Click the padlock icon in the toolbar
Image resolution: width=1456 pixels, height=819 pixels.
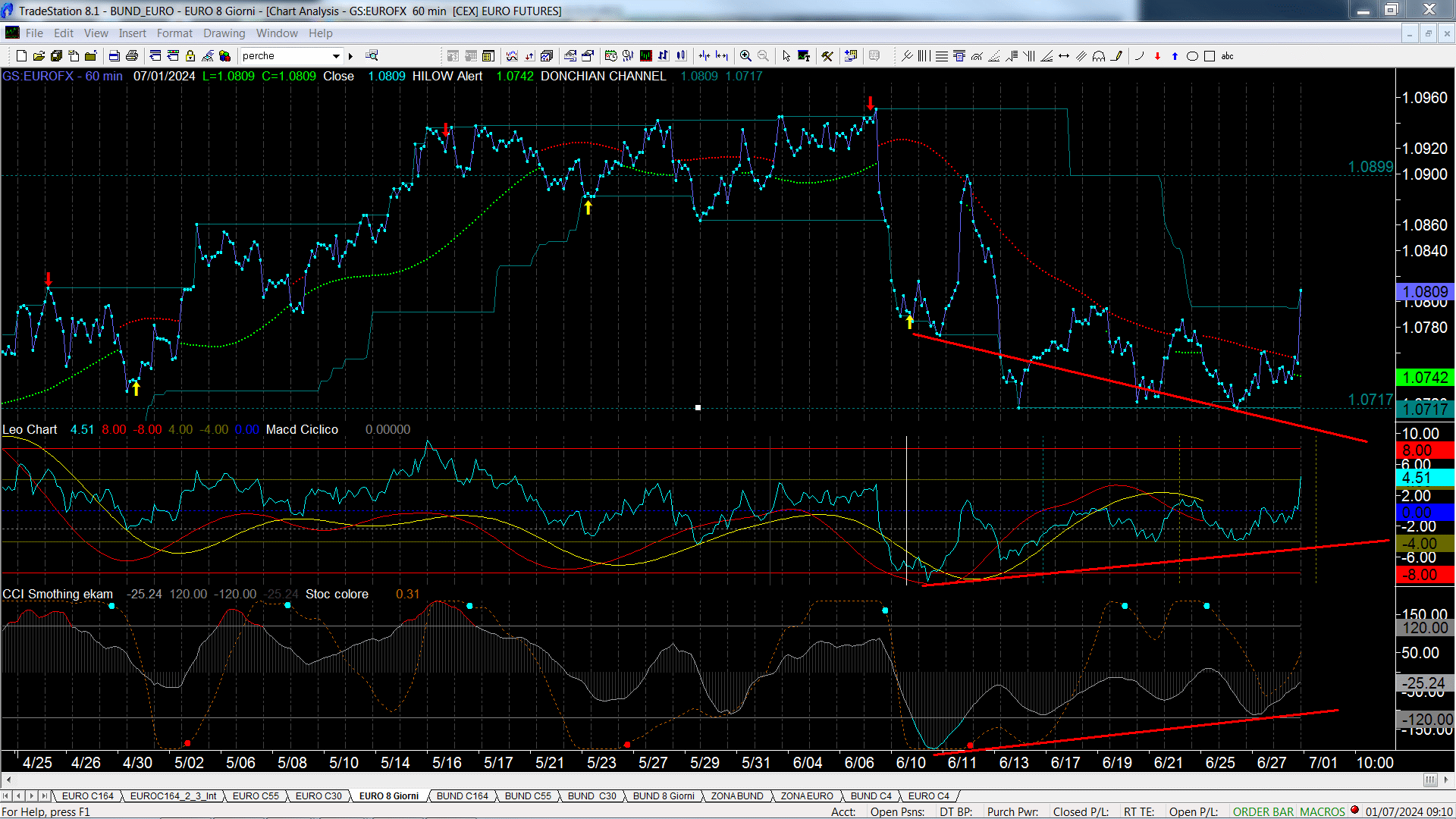(190, 56)
